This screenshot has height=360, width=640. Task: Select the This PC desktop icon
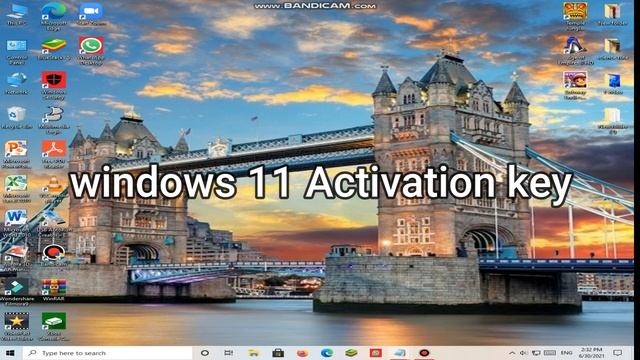[x=17, y=14]
